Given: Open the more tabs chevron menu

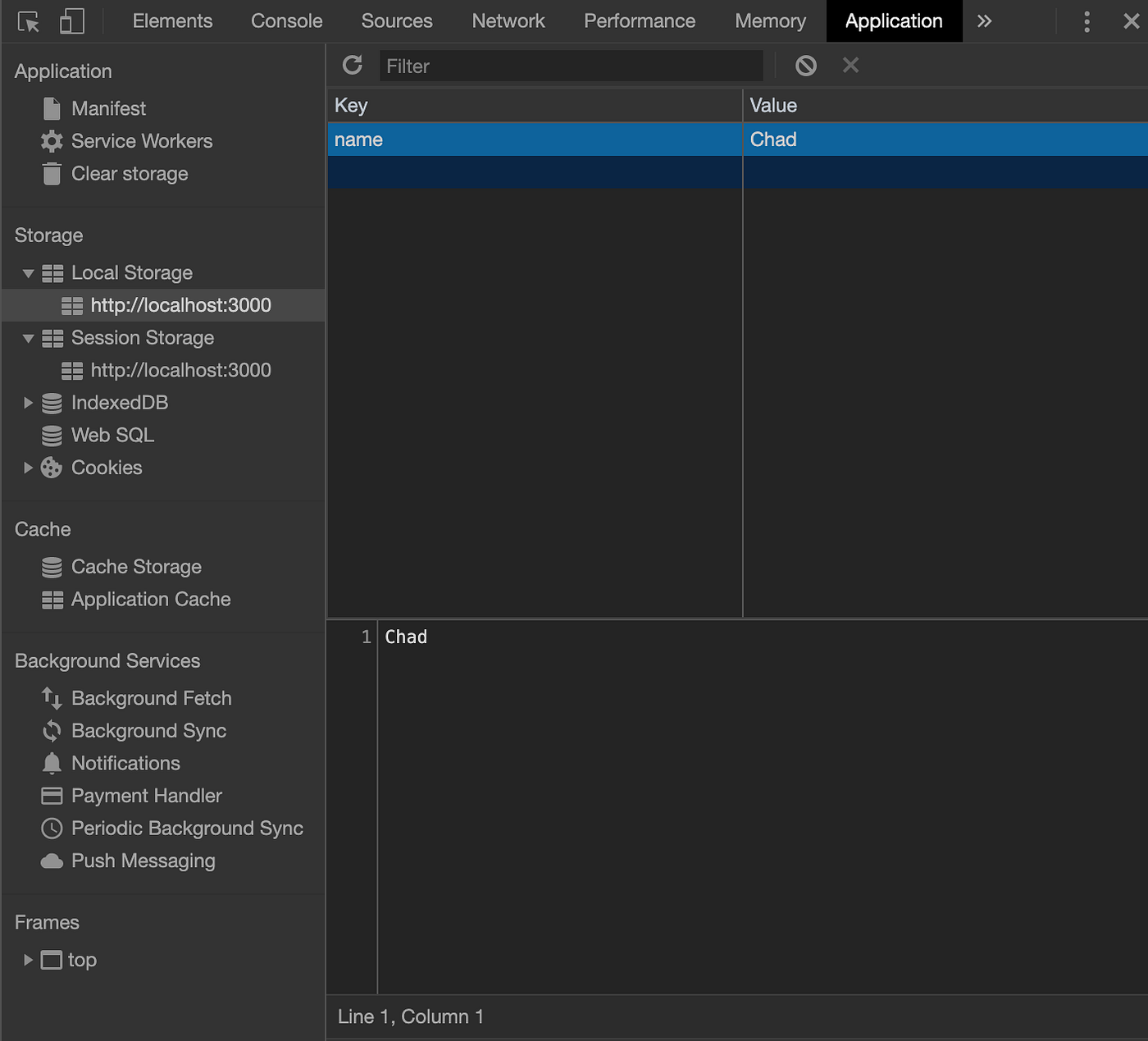Looking at the screenshot, I should 984,21.
